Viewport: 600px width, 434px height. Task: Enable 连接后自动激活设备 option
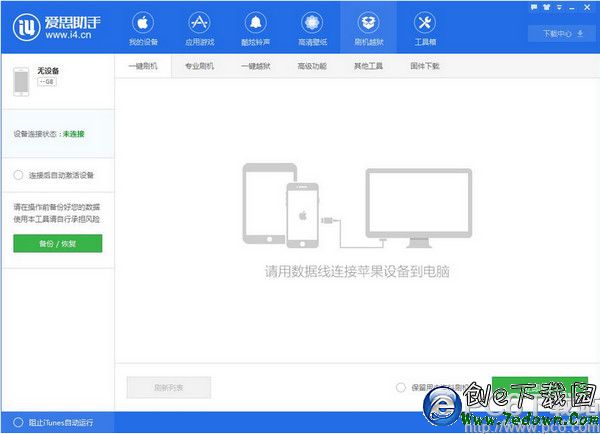[x=18, y=175]
